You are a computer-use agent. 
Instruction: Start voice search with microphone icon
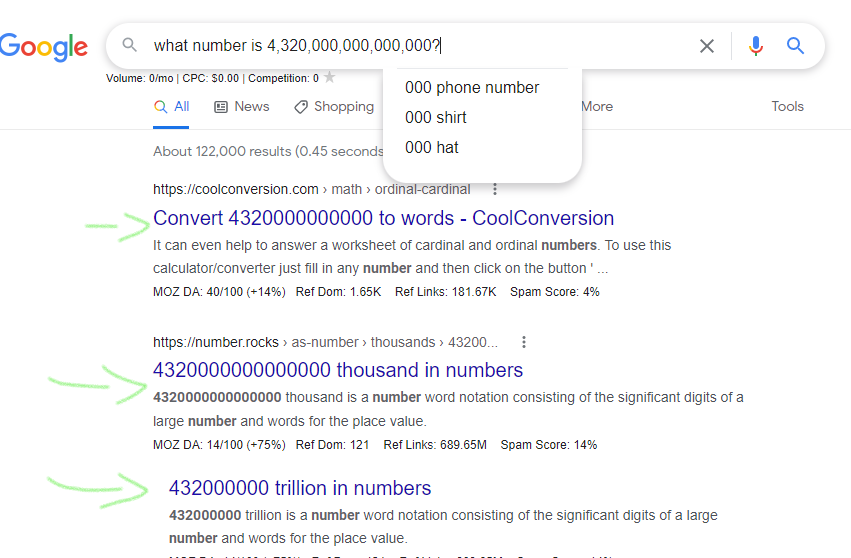point(755,46)
